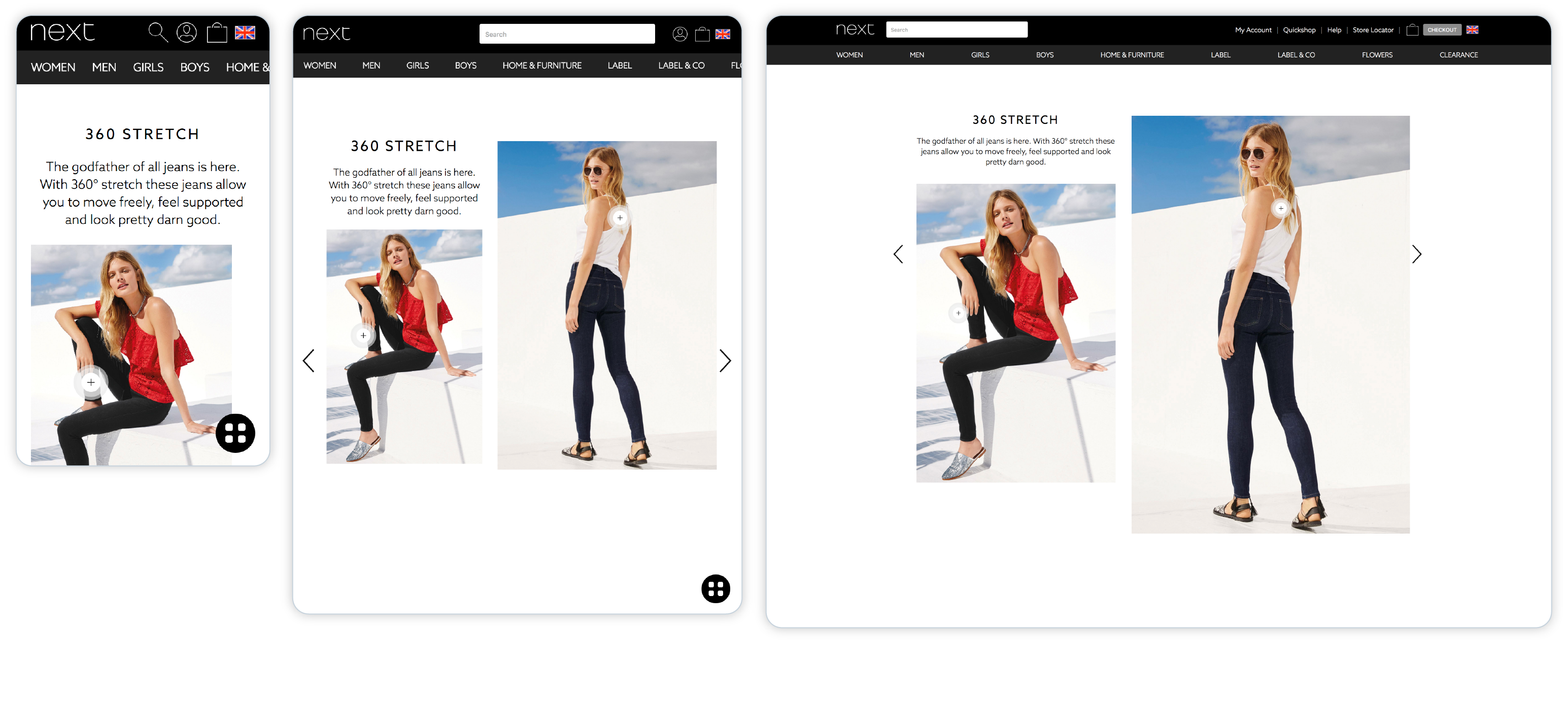
Task: Go to previous slide in tablet carousel
Action: 309,360
